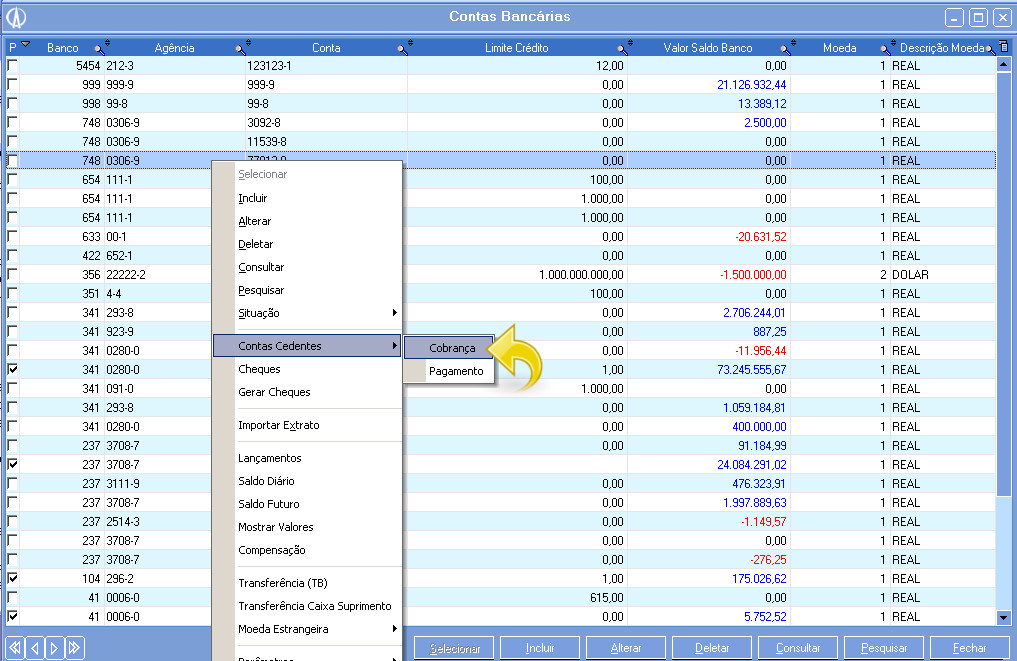Open Cheques from the context menu
This screenshot has height=661, width=1017.
click(x=307, y=369)
